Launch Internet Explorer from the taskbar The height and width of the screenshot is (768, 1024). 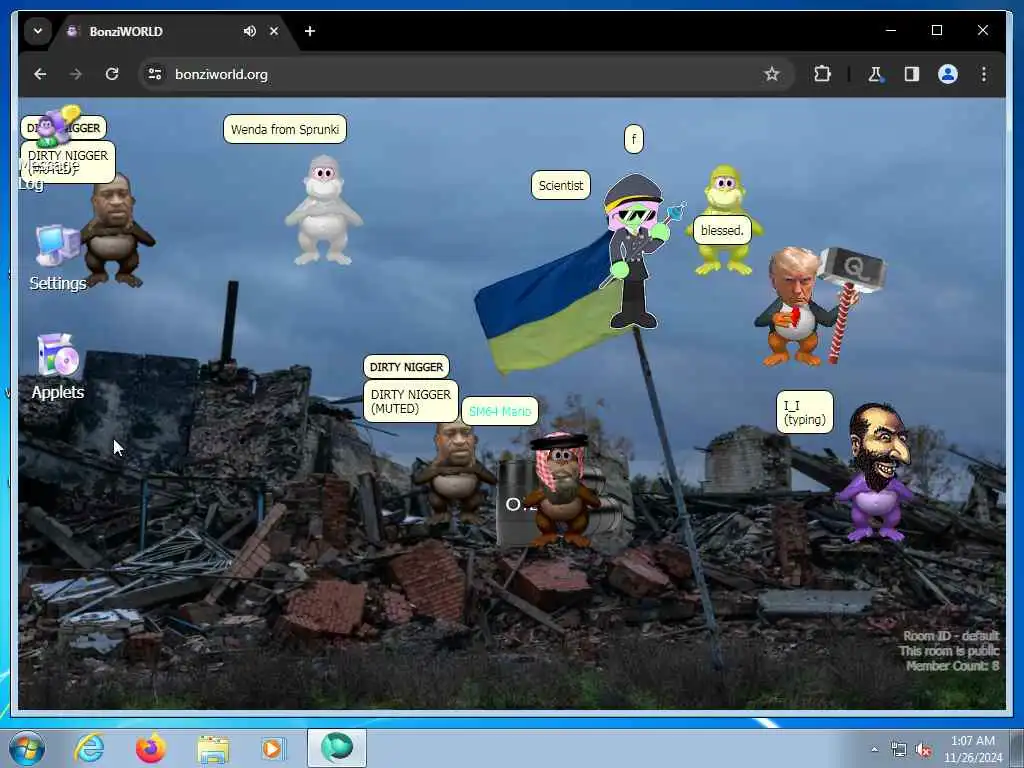click(89, 748)
